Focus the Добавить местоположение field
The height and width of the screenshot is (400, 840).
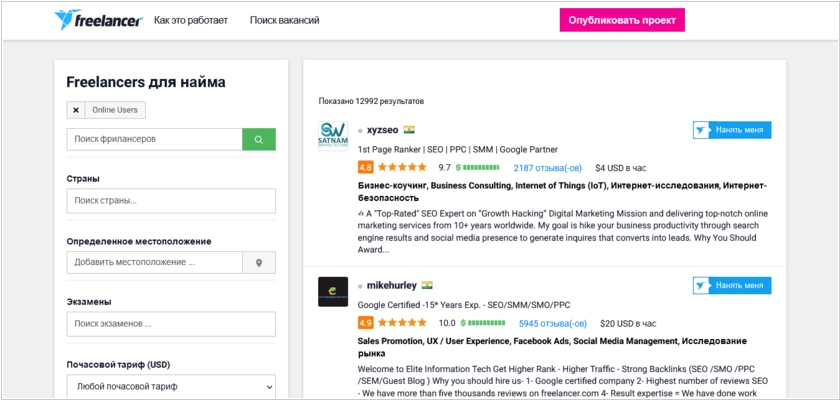(154, 262)
